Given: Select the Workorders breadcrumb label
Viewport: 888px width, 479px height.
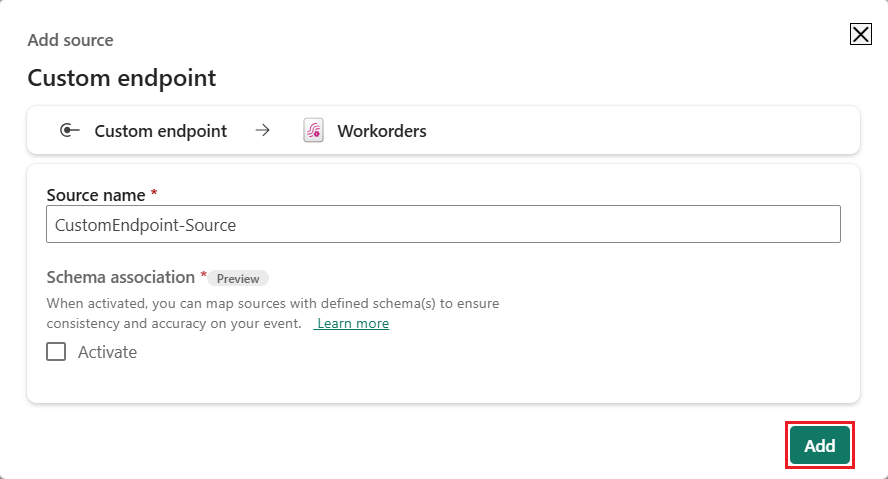Looking at the screenshot, I should pyautogui.click(x=382, y=131).
